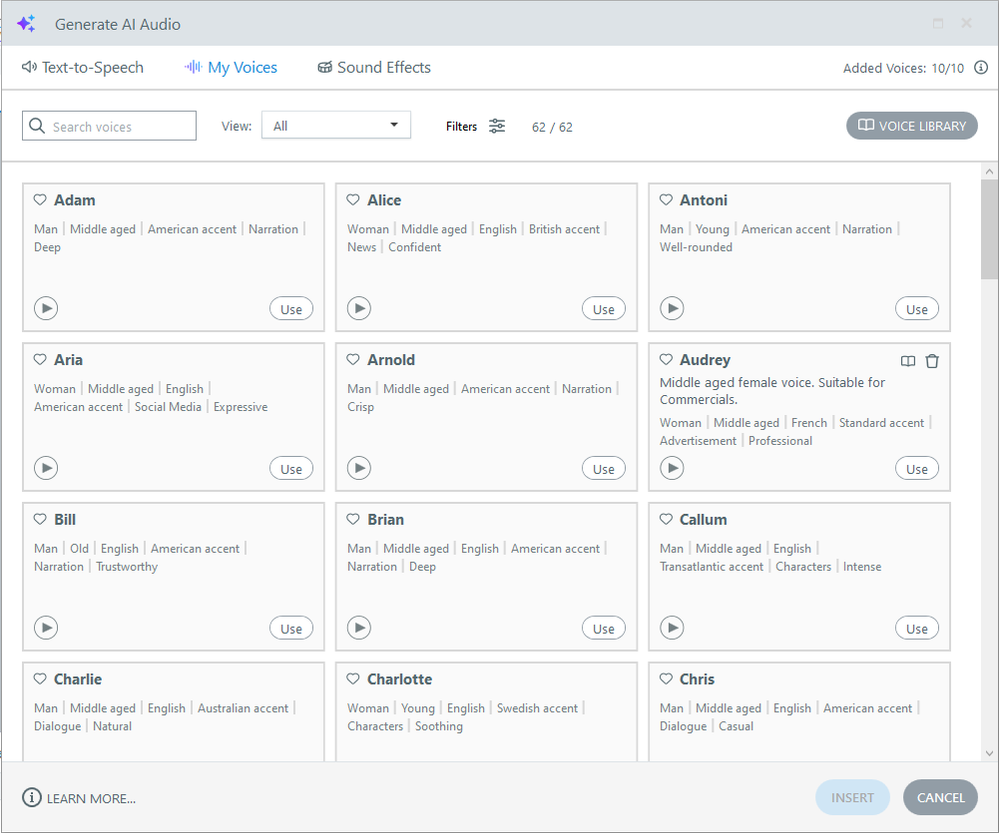Image resolution: width=999 pixels, height=833 pixels.
Task: Mark Bill voice as favorite
Action: [x=41, y=520]
